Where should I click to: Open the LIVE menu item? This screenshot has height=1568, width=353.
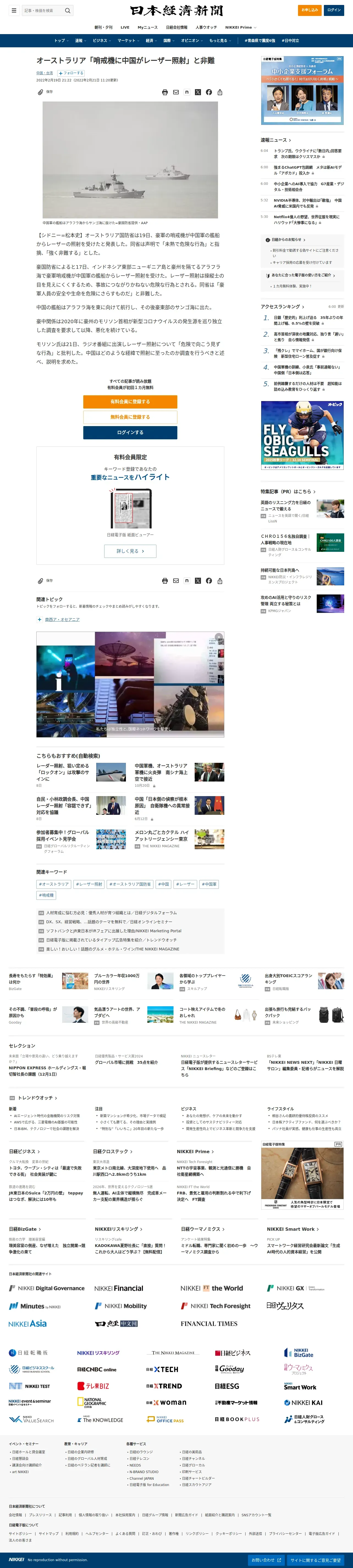point(125,28)
